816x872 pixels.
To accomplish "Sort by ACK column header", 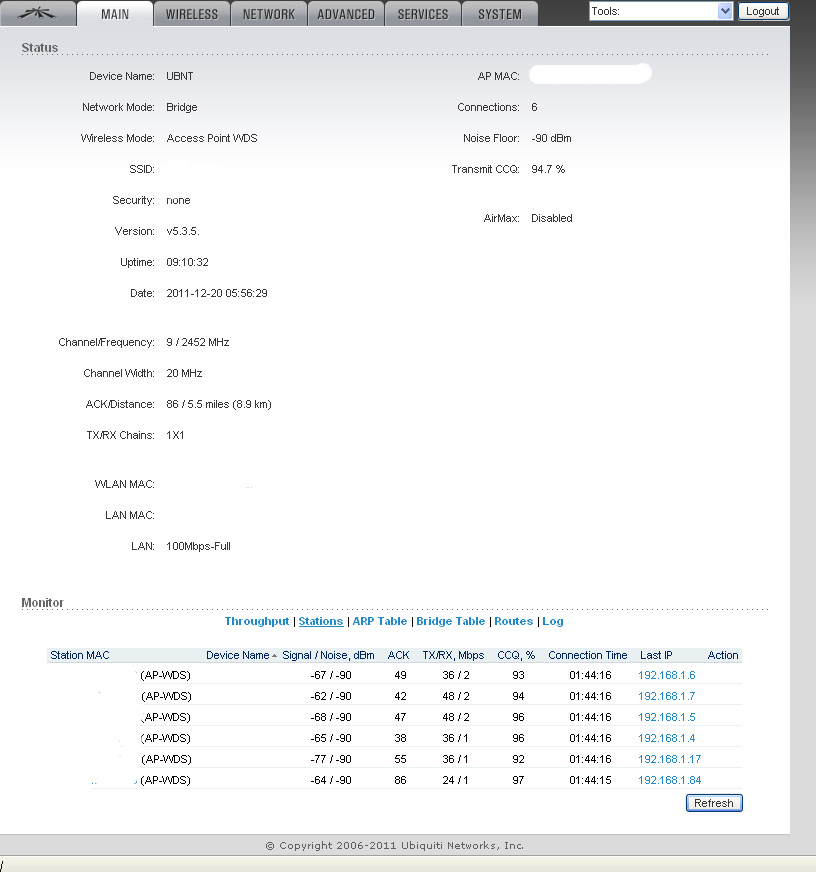I will (x=398, y=655).
